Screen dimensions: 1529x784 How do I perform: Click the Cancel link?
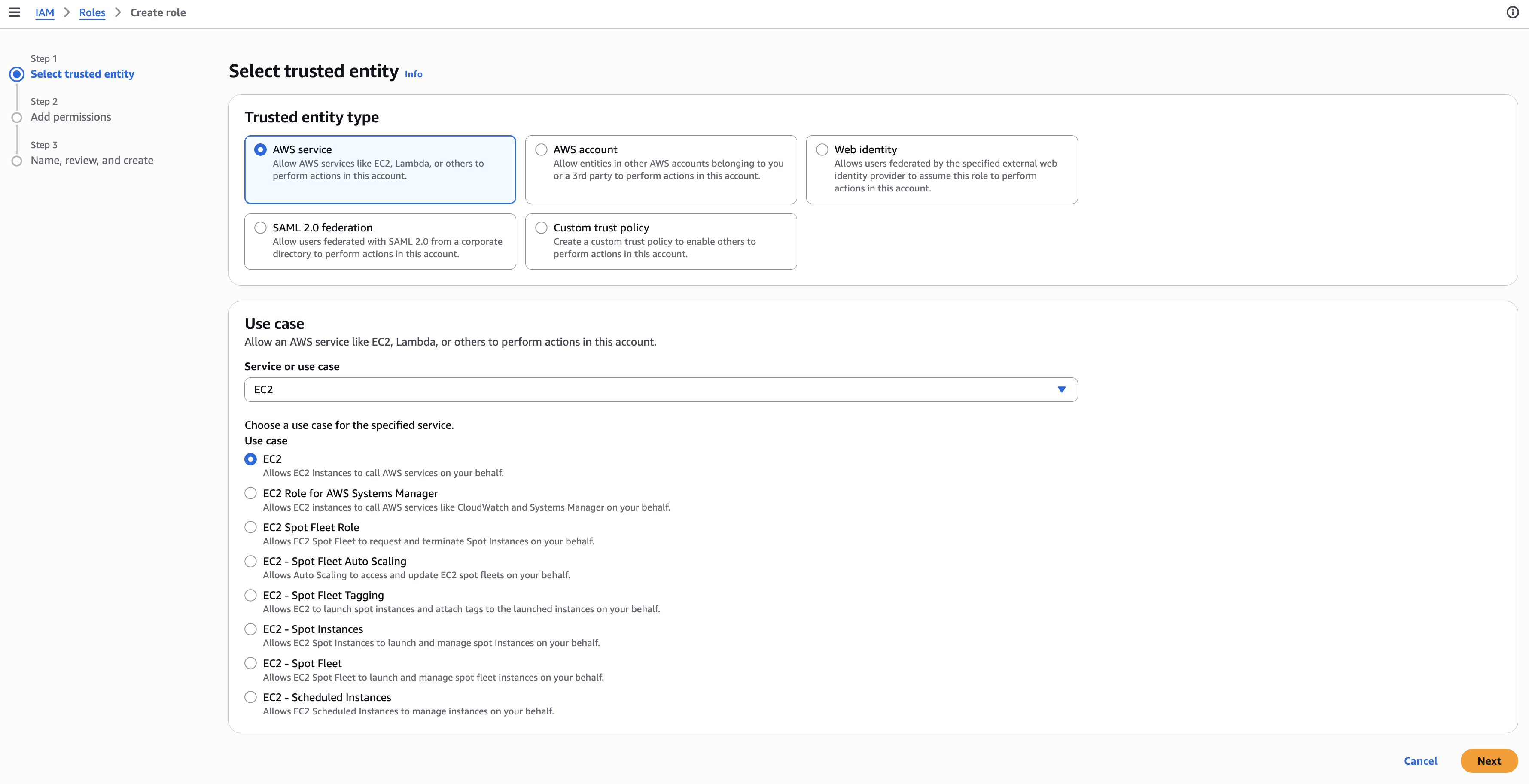tap(1420, 761)
